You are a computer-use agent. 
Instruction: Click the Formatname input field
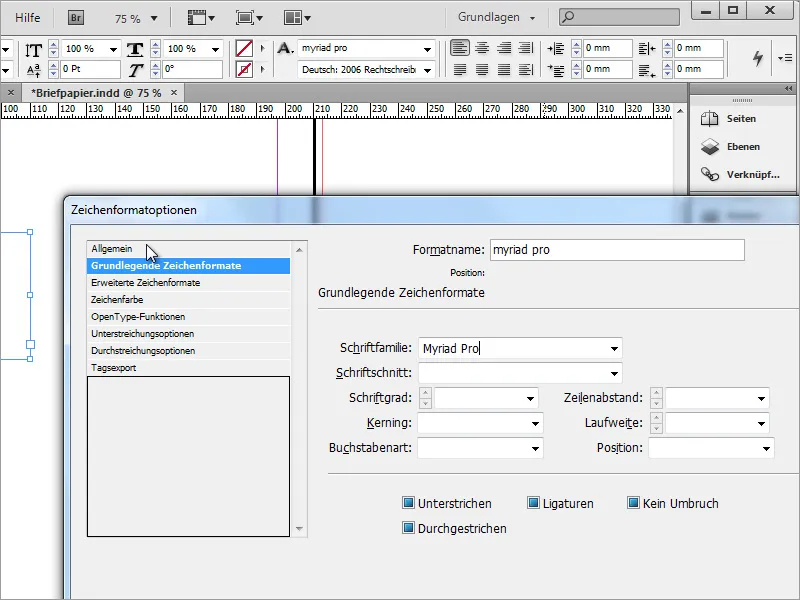tap(617, 250)
